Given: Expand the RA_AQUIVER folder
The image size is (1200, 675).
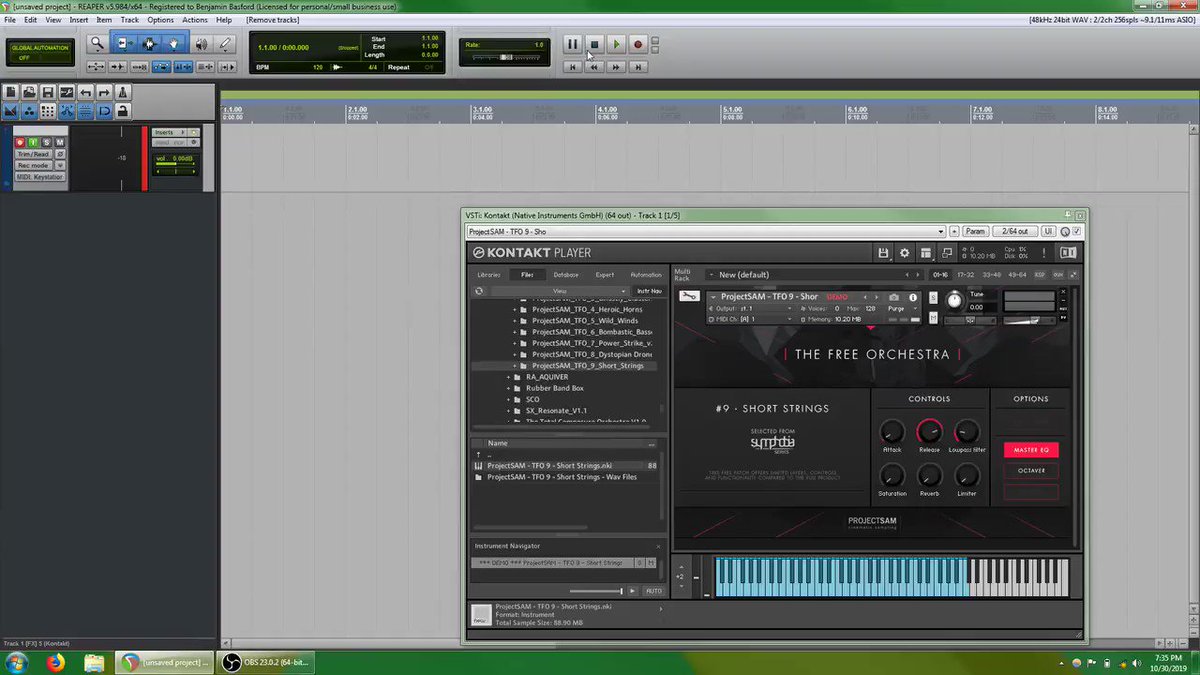Looking at the screenshot, I should click(x=508, y=377).
